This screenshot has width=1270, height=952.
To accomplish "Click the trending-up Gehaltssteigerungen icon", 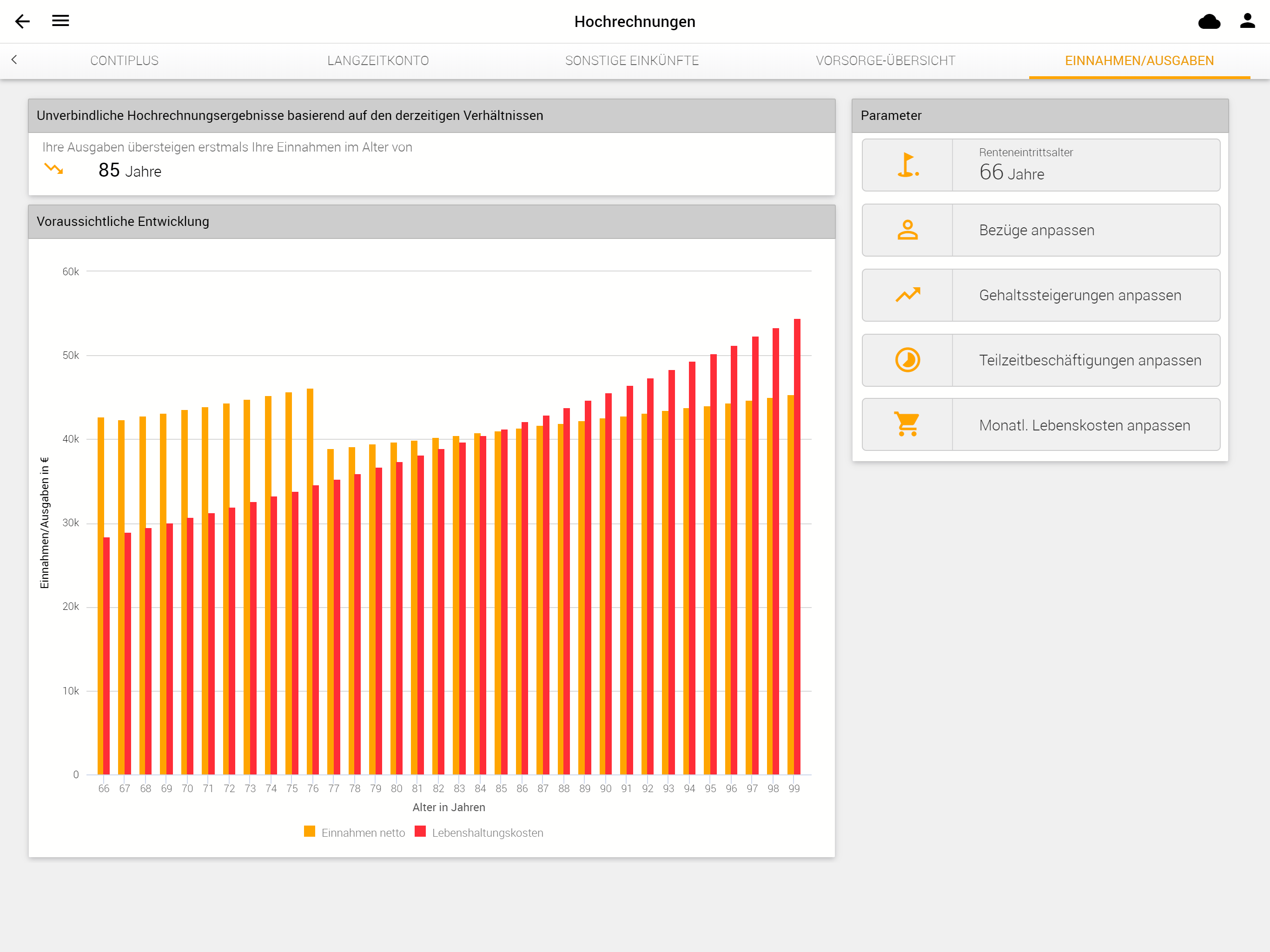I will click(x=908, y=295).
